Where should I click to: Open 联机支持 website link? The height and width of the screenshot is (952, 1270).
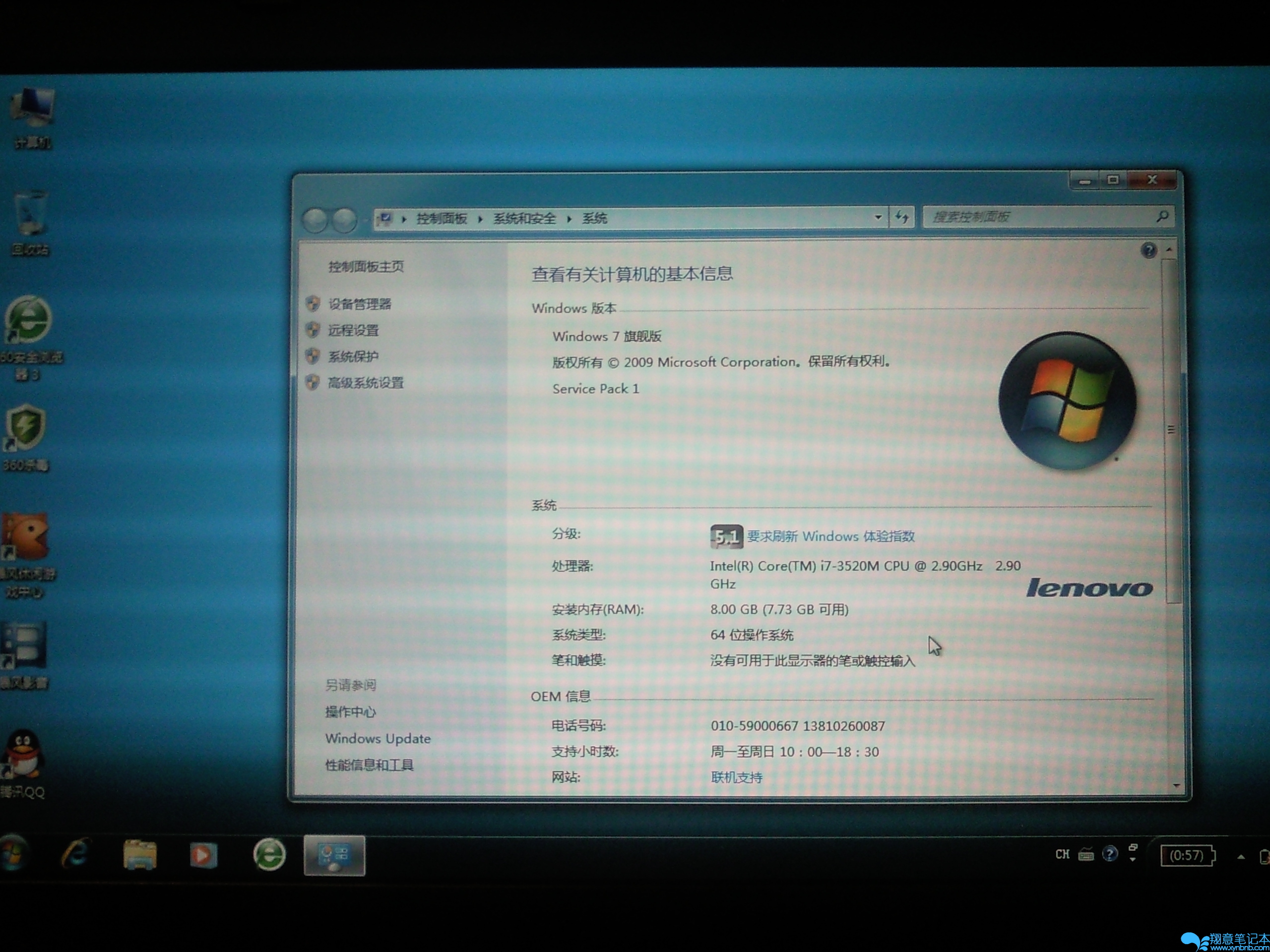pyautogui.click(x=737, y=777)
